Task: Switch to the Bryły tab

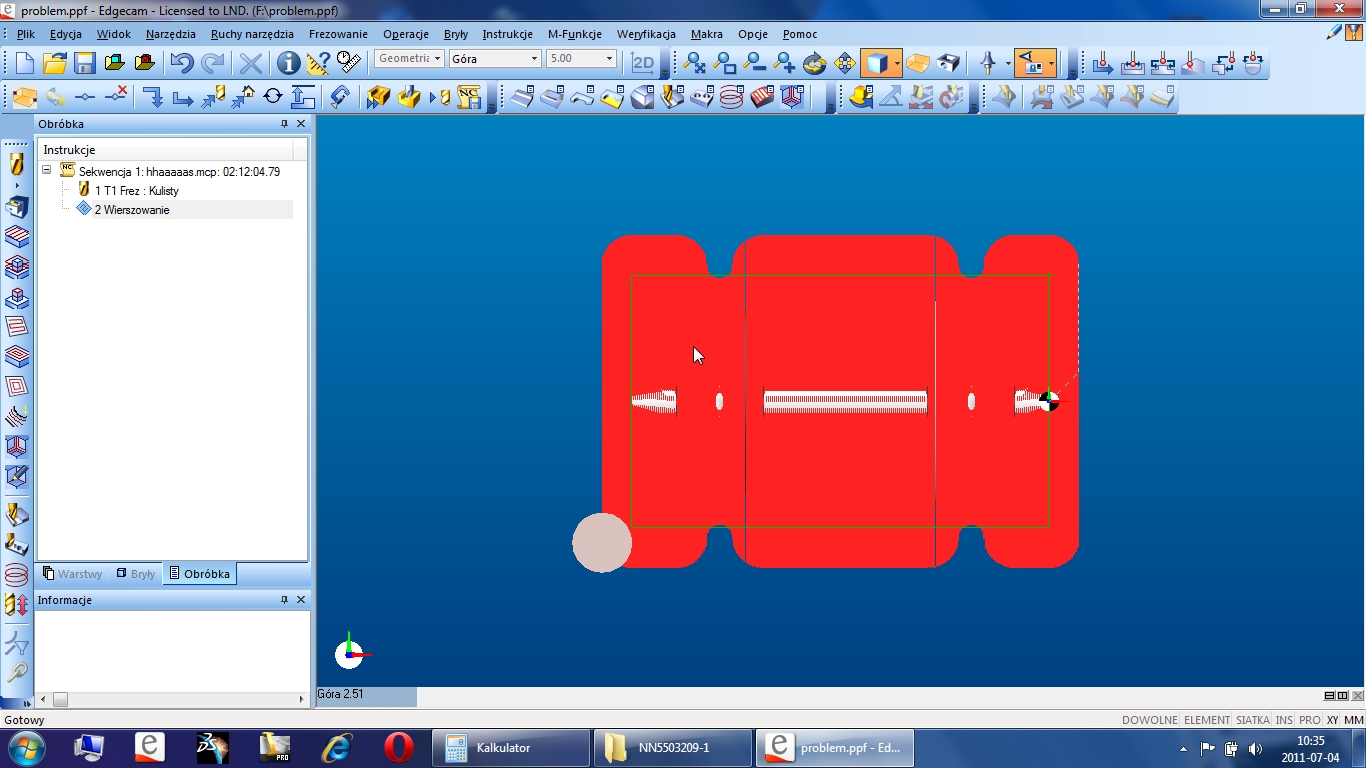Action: pyautogui.click(x=135, y=574)
